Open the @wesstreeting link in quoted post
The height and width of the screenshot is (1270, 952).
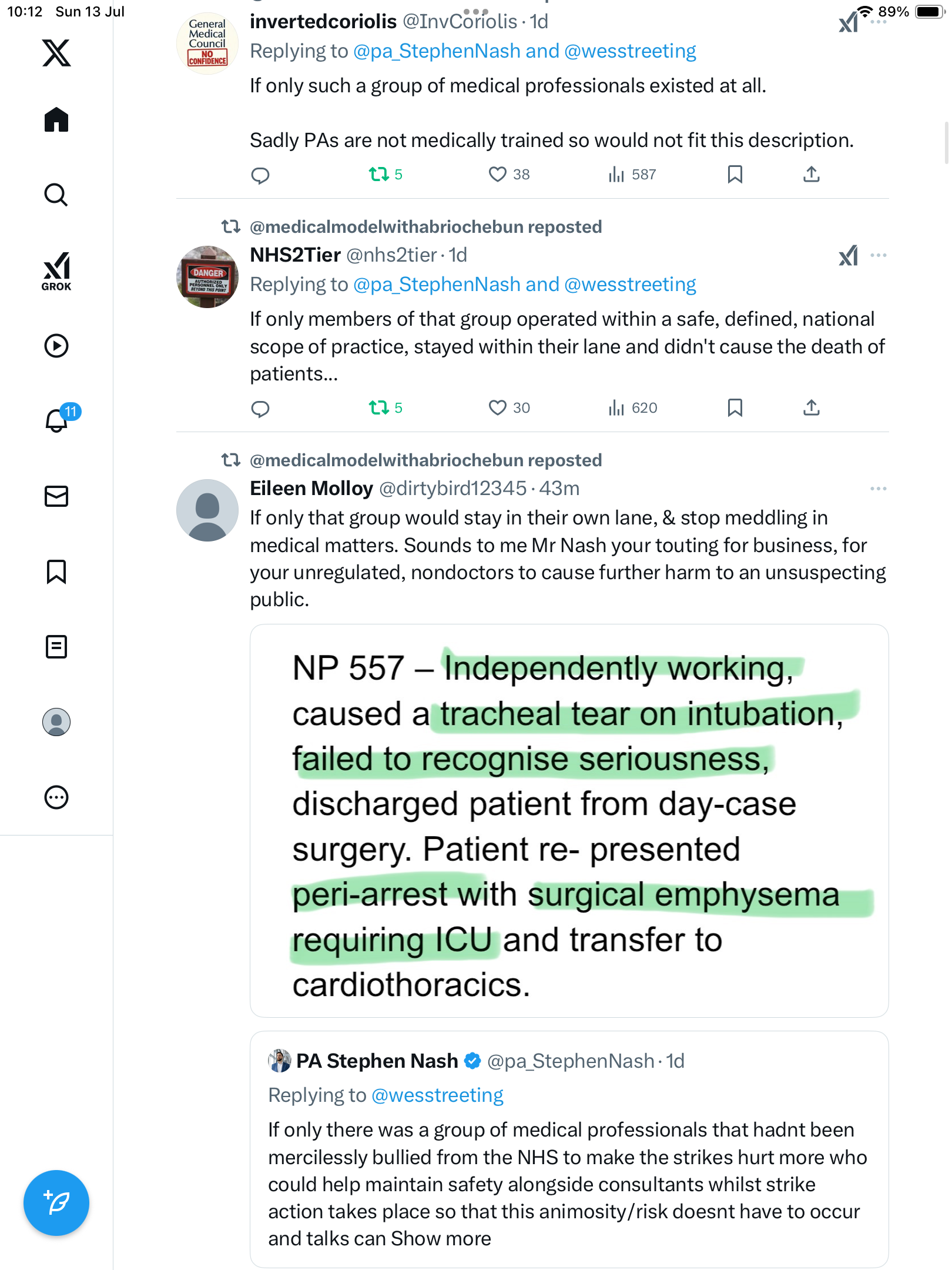[438, 1095]
